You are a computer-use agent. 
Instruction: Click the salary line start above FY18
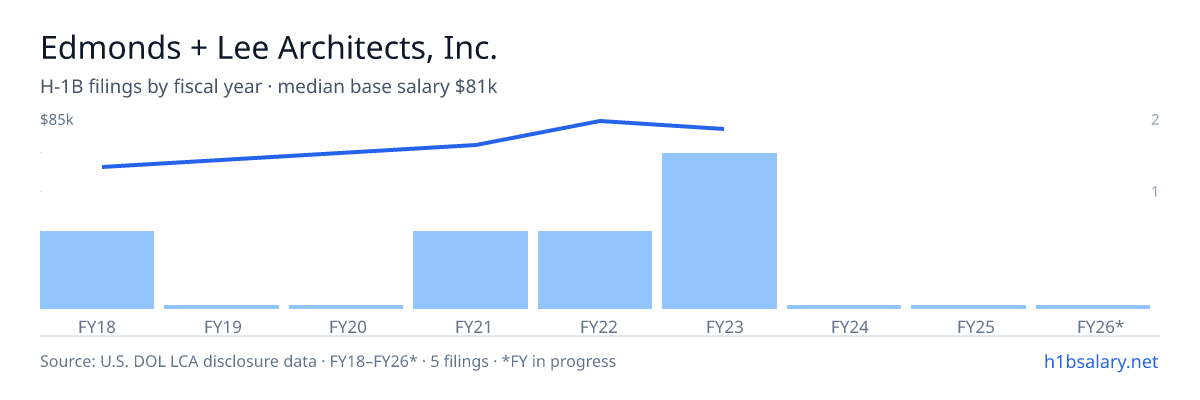coord(103,167)
